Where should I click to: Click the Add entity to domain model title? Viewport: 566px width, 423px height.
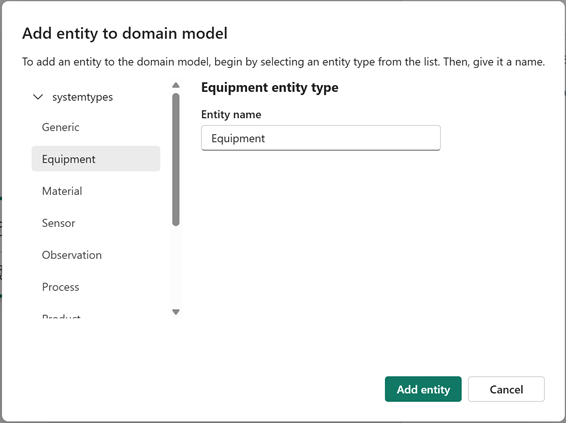(125, 33)
